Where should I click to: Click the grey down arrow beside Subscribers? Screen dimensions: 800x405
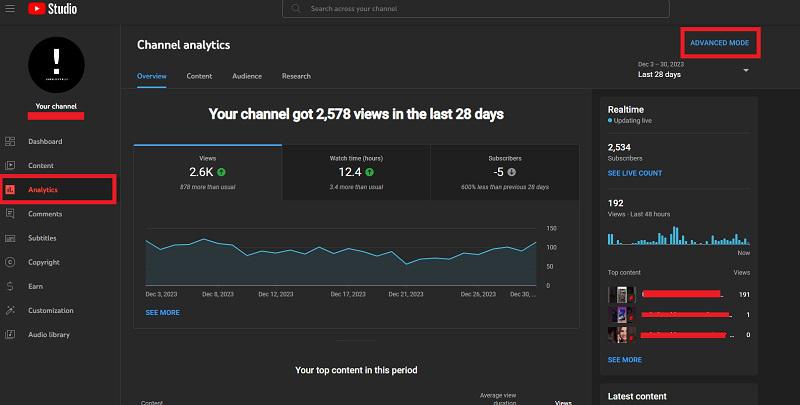click(512, 172)
